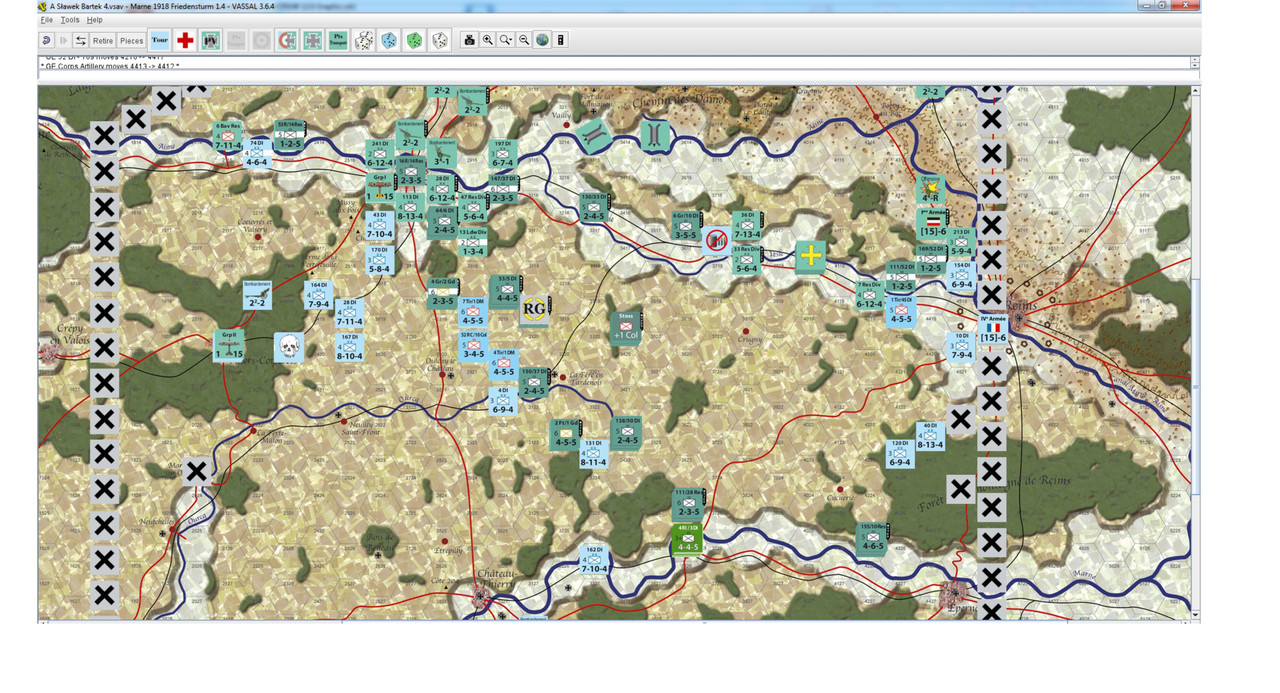The width and height of the screenshot is (1280, 693).
Task: Click the red cross toolbar icon
Action: pyautogui.click(x=185, y=41)
